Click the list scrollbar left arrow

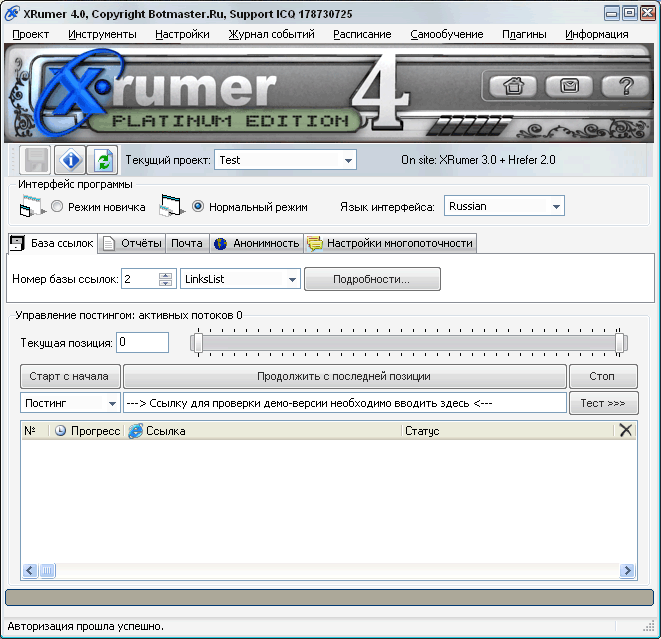pyautogui.click(x=30, y=570)
